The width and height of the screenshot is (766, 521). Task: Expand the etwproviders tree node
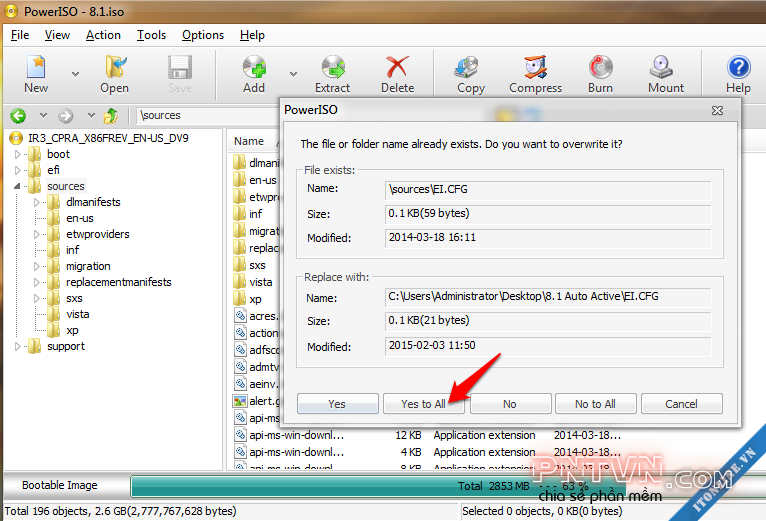coord(37,235)
